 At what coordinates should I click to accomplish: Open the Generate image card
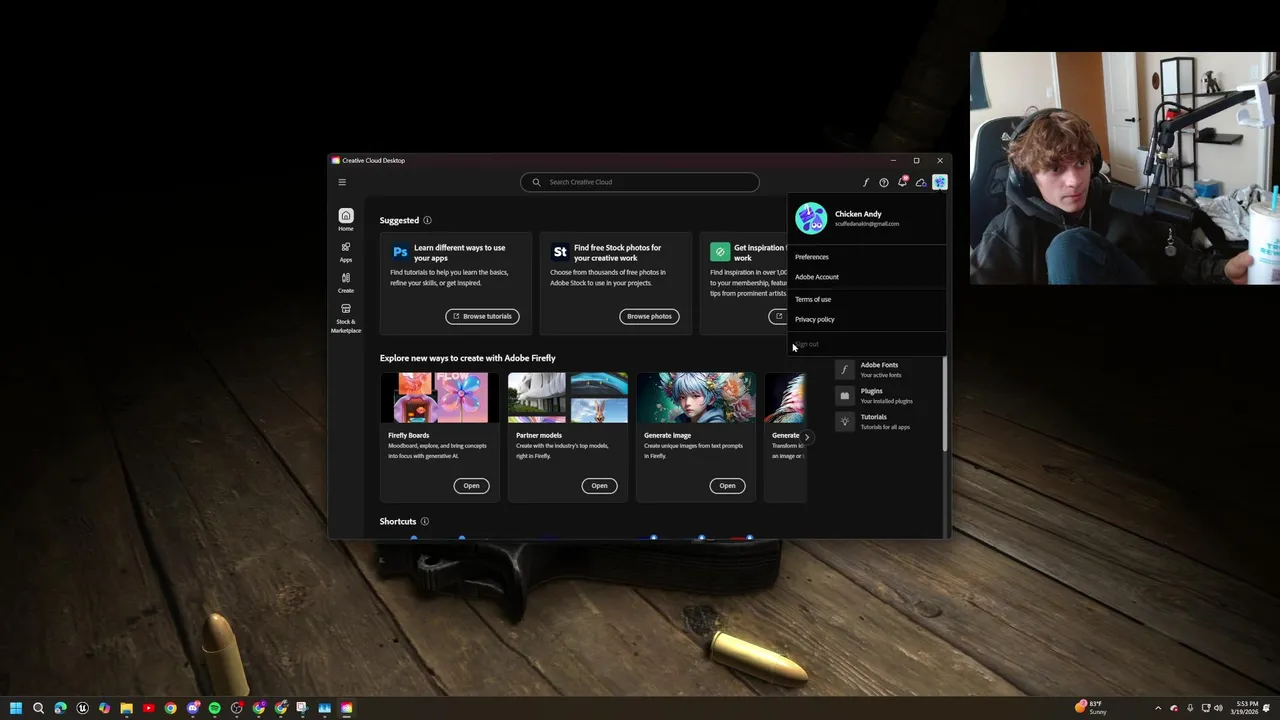tap(727, 485)
